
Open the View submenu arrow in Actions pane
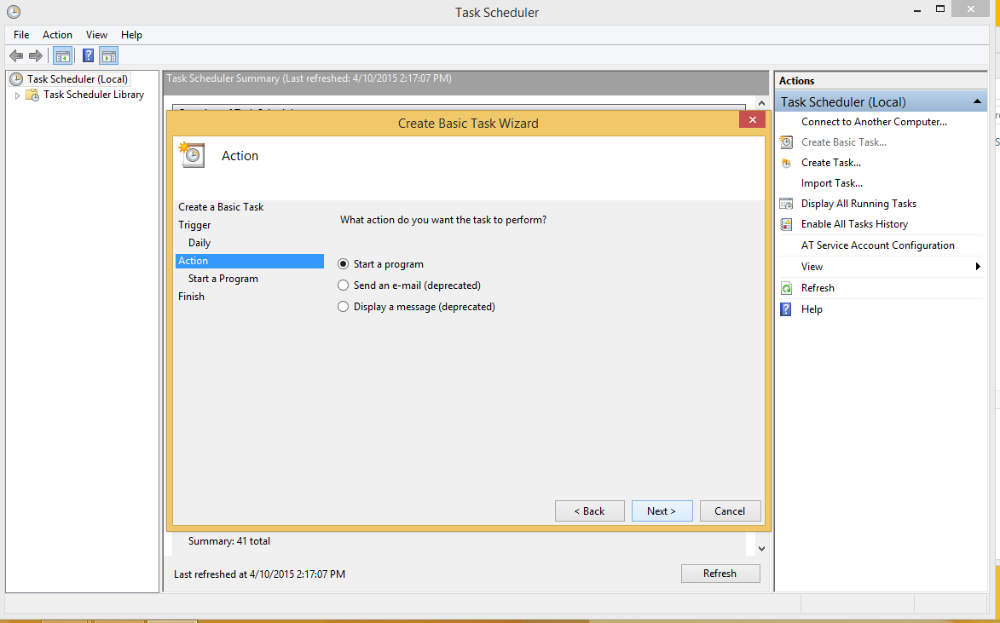point(978,267)
